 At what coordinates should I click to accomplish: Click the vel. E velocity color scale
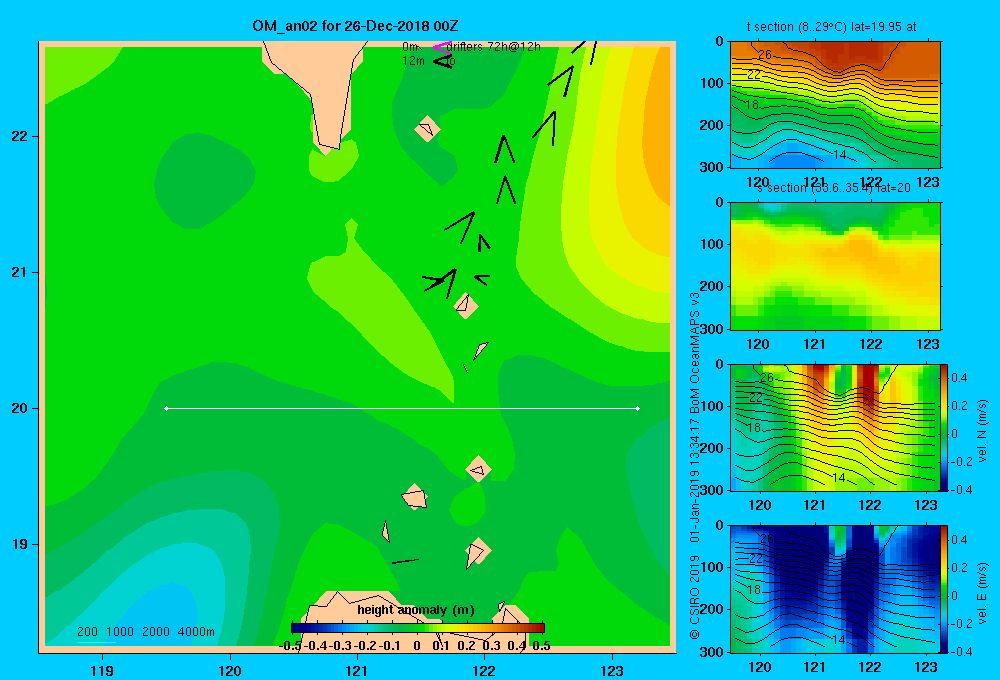[944, 589]
